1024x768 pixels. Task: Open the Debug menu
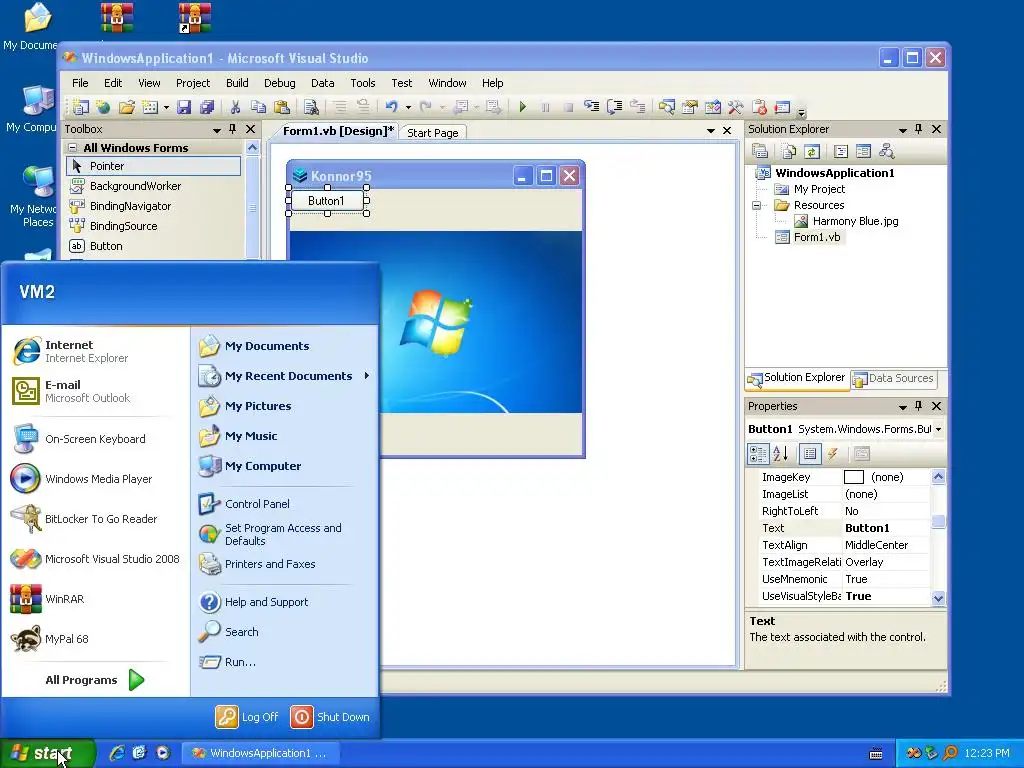click(x=280, y=83)
